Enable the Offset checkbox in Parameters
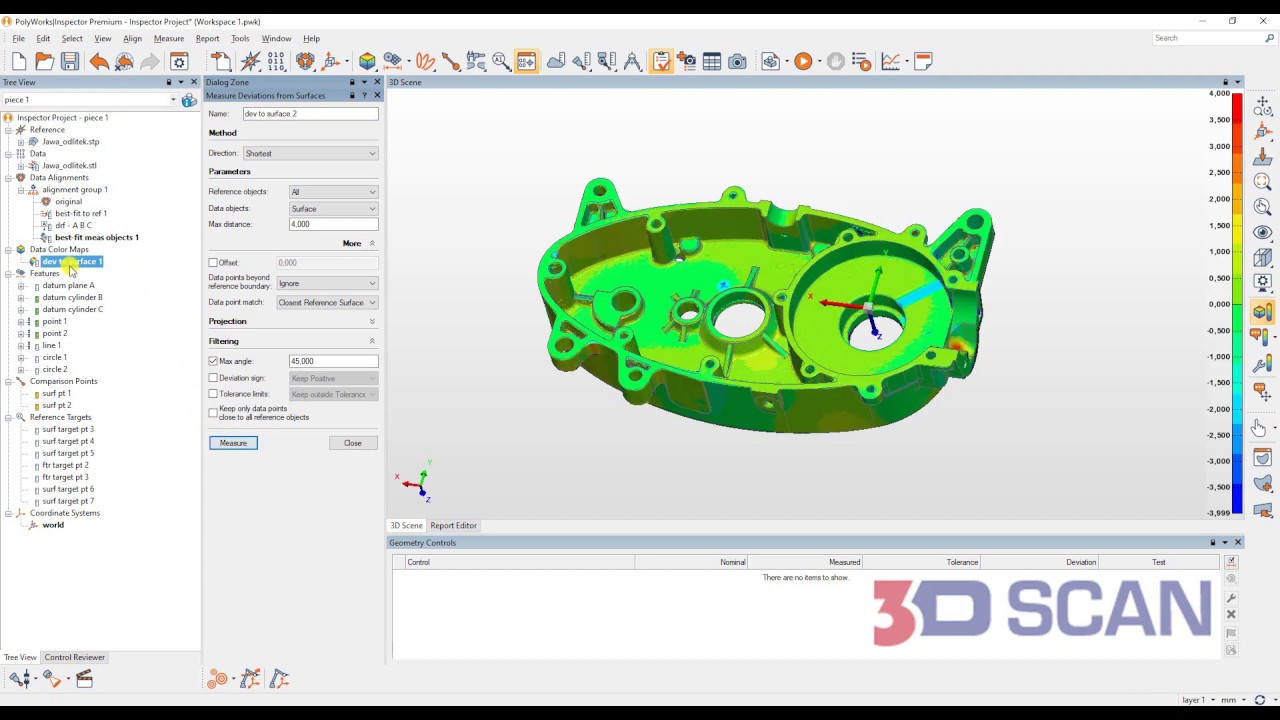This screenshot has width=1280, height=720. point(213,262)
